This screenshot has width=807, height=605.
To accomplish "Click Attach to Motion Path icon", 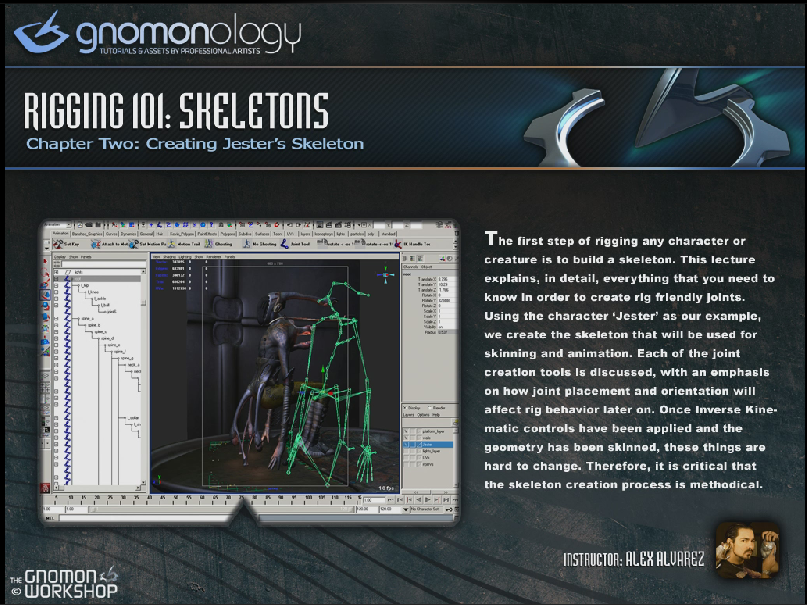I will [95, 244].
